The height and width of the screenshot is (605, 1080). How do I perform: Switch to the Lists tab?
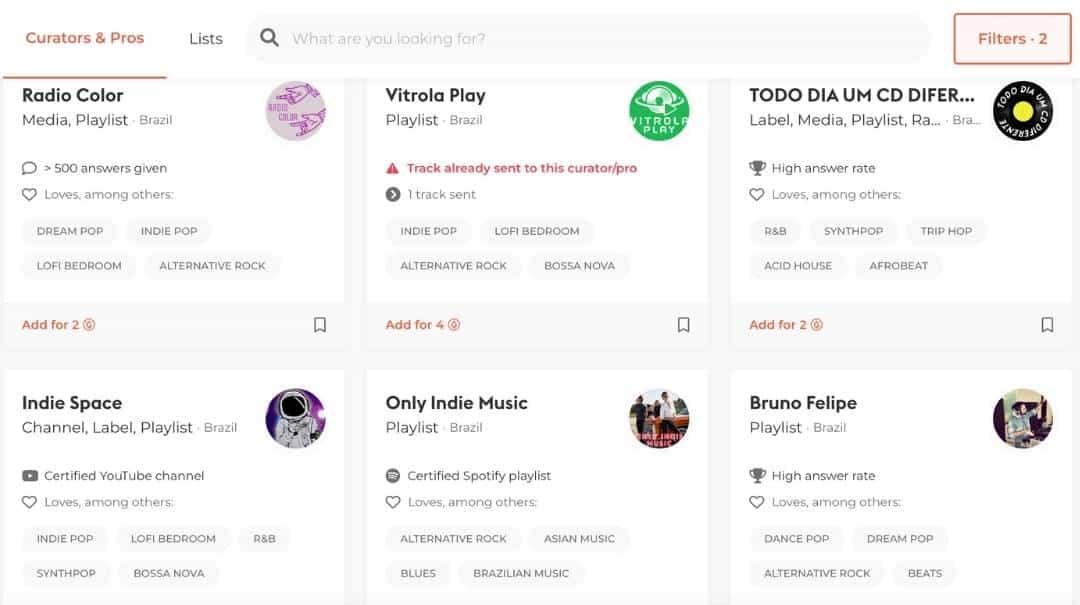pyautogui.click(x=206, y=39)
